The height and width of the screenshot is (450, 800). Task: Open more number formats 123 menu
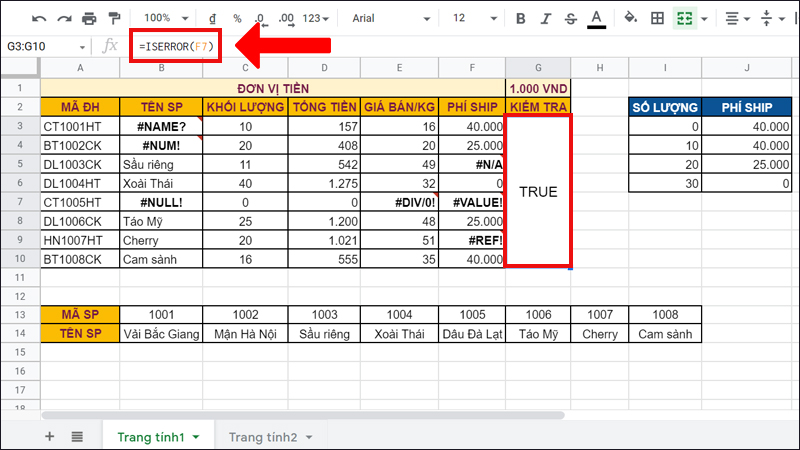coord(315,19)
